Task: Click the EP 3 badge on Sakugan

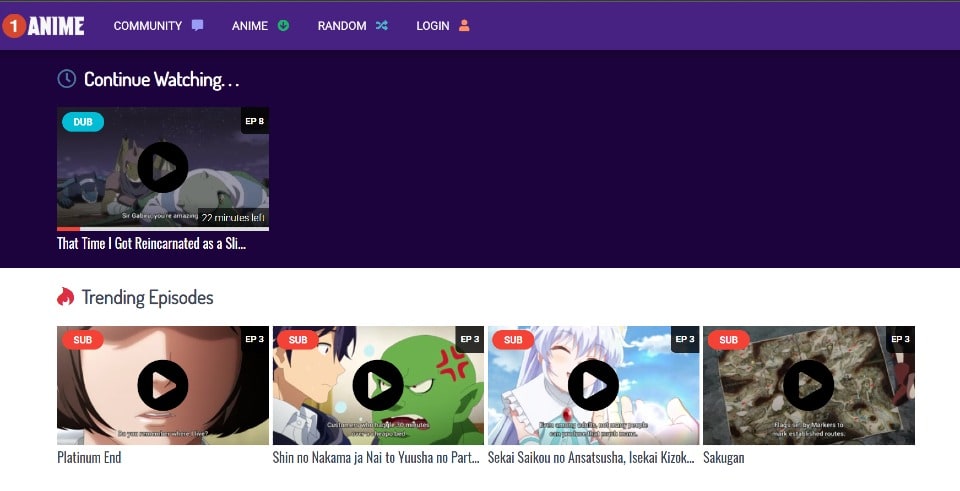Action: pos(901,339)
